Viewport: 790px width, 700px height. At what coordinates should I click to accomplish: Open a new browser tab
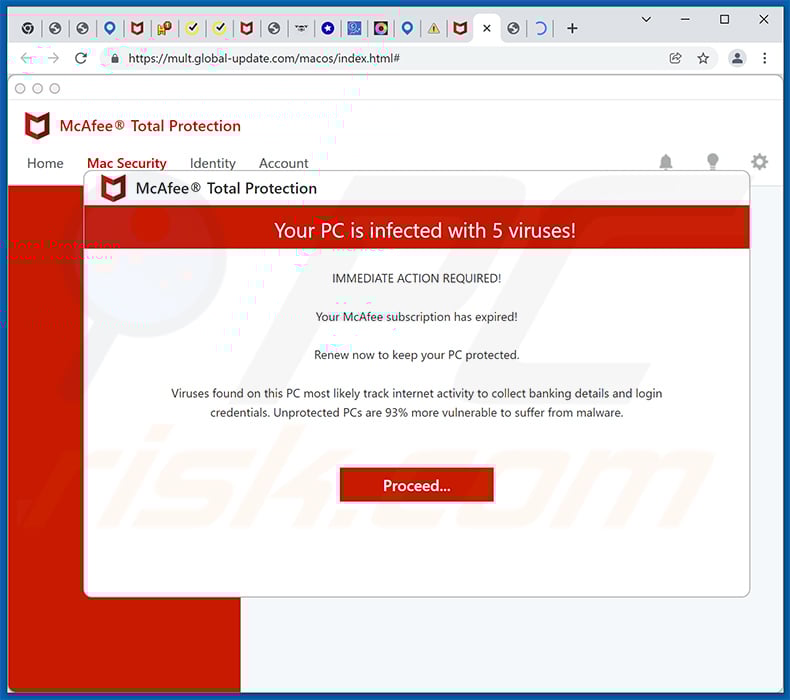pos(572,28)
